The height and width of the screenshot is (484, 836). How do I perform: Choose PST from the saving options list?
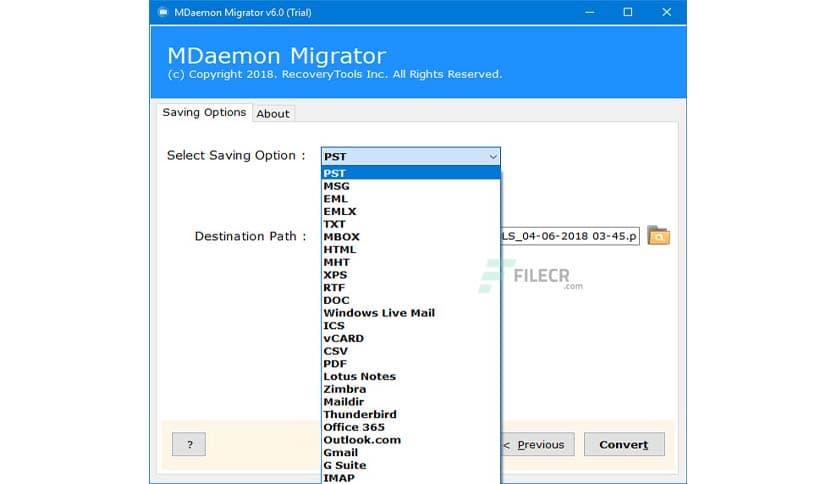(x=411, y=173)
